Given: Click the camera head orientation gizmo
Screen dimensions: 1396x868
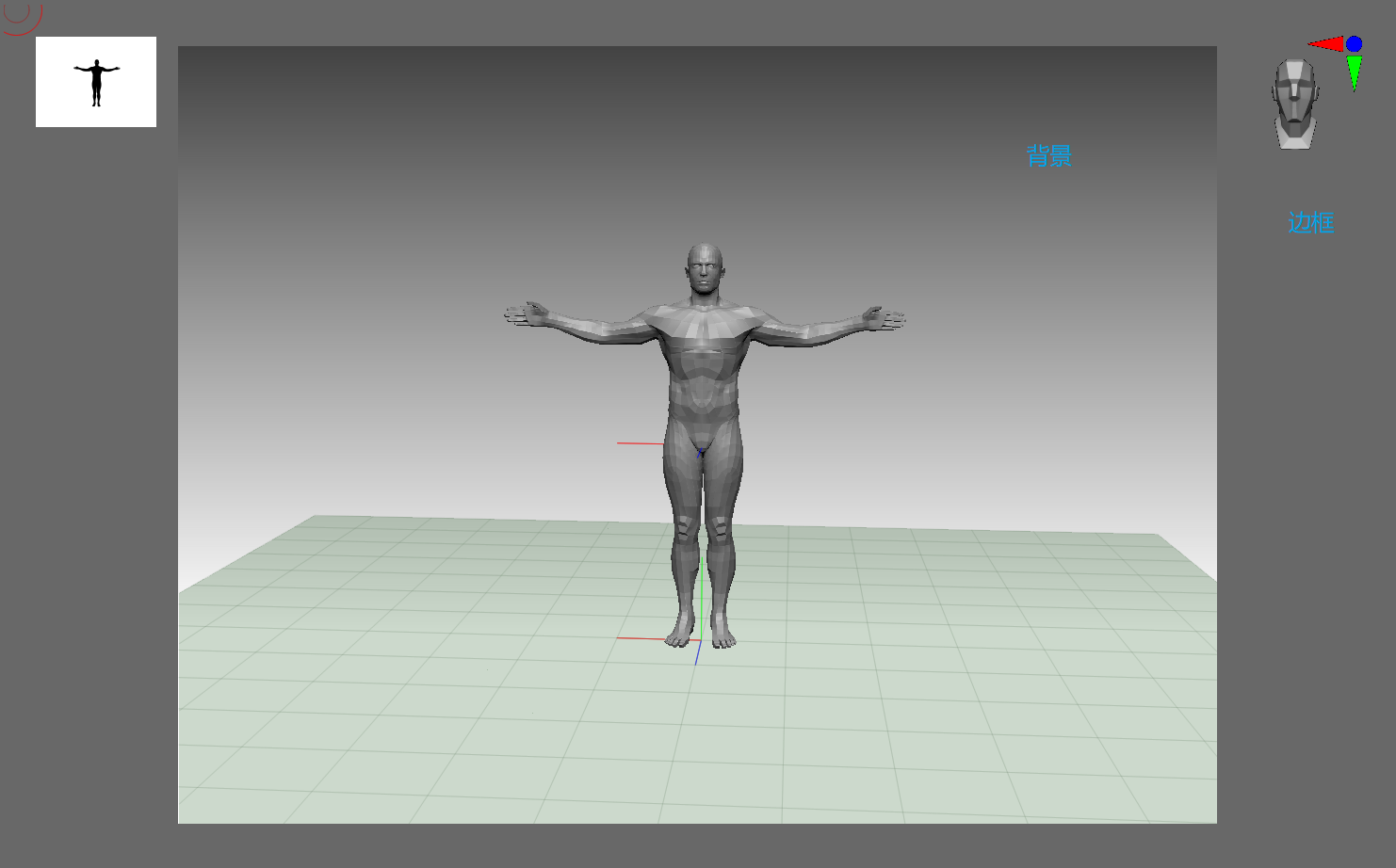Looking at the screenshot, I should coord(1295,104).
